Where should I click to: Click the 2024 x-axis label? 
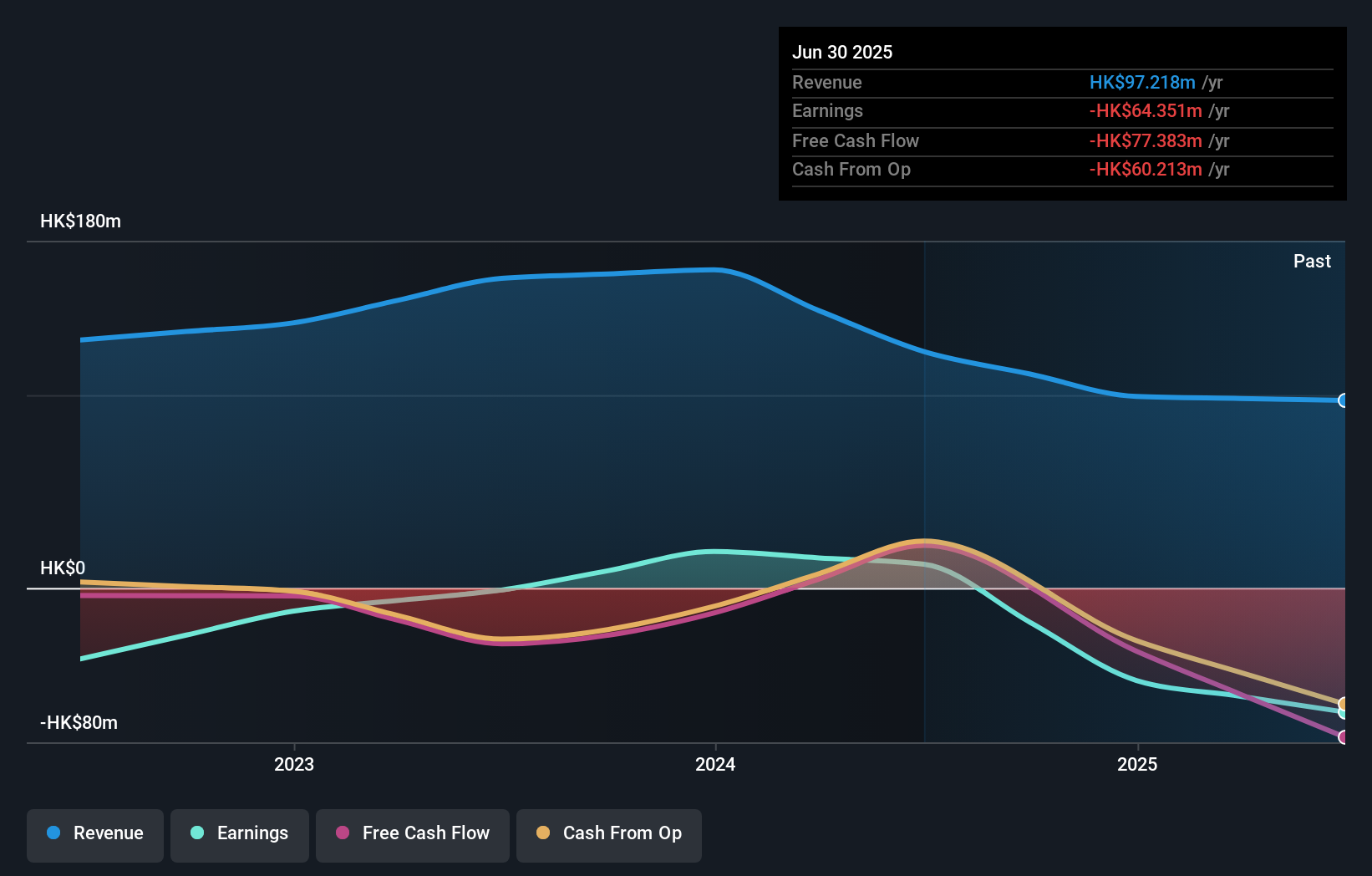715,764
